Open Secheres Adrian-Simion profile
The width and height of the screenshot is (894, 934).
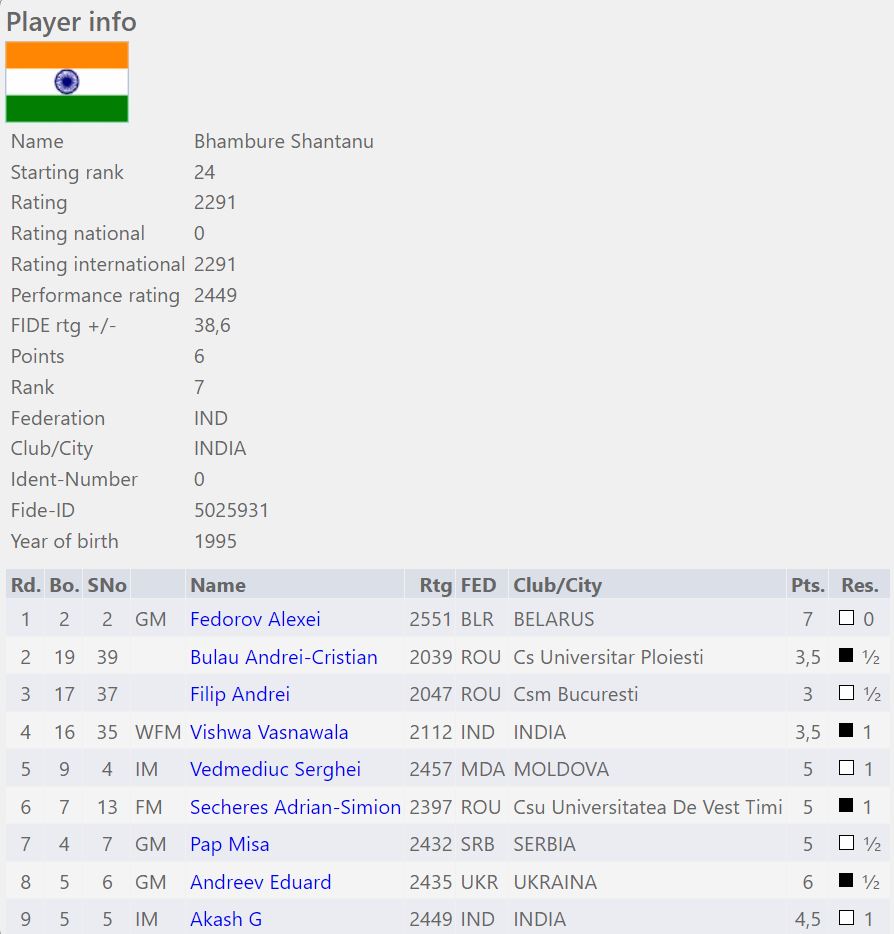point(295,807)
